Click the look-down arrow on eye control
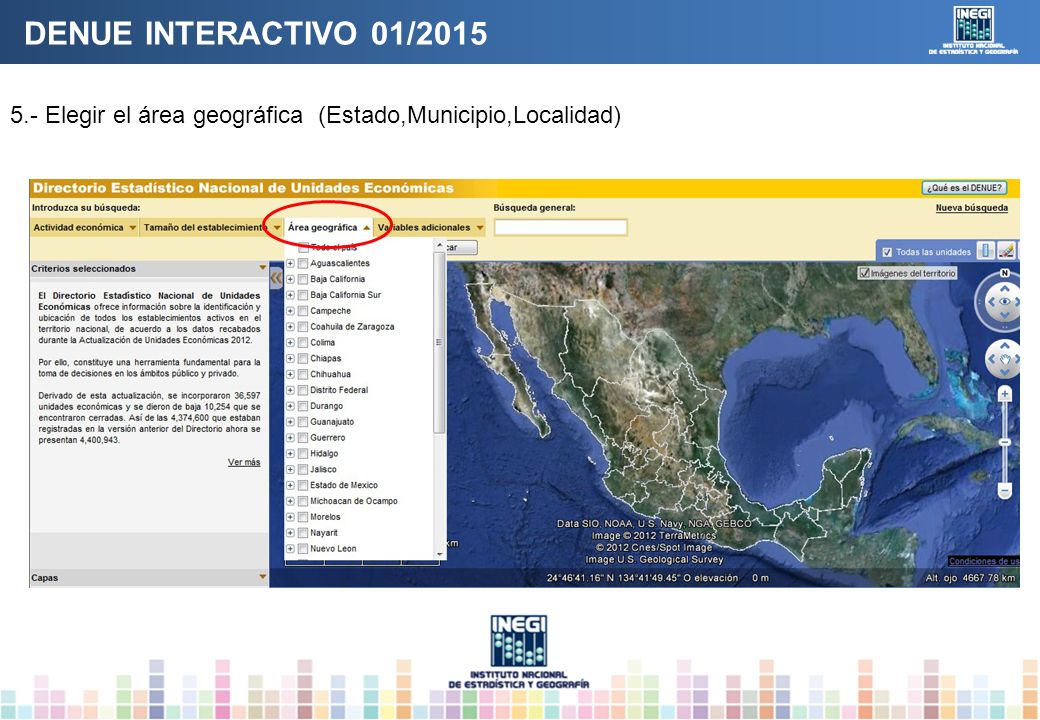This screenshot has width=1040, height=720. coord(1005,316)
